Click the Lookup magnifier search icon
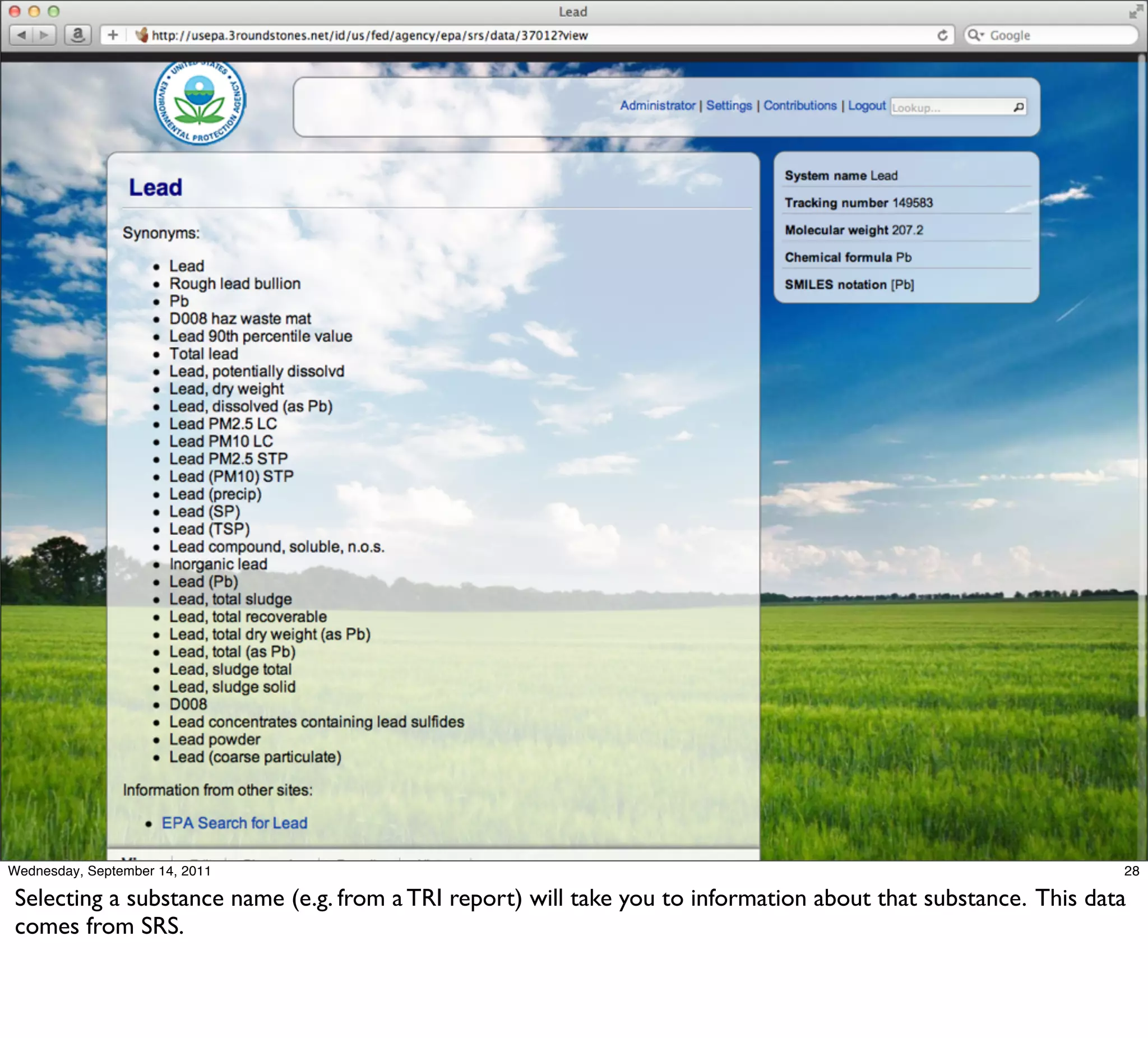 pyautogui.click(x=1018, y=107)
